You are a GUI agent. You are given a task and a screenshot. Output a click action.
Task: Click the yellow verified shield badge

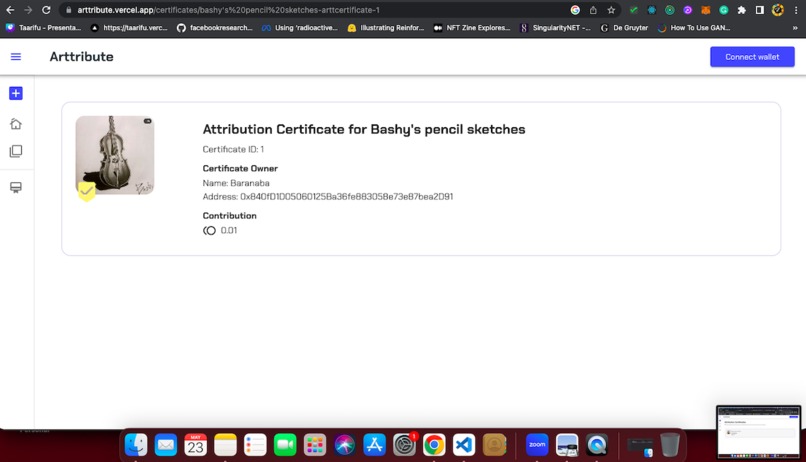click(x=87, y=191)
